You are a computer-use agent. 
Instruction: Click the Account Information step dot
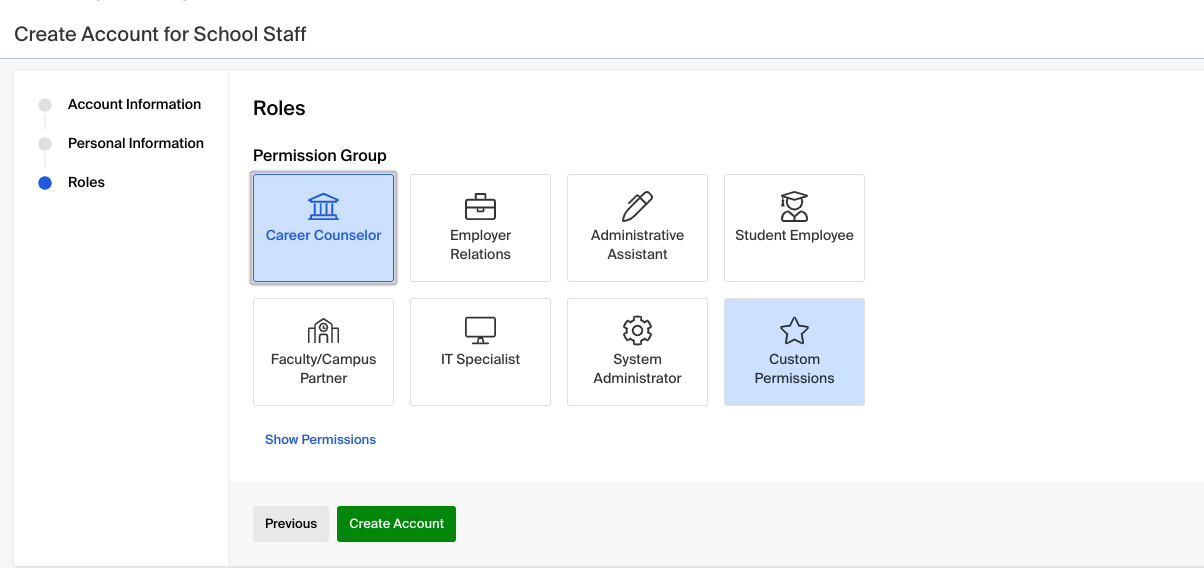(x=45, y=105)
